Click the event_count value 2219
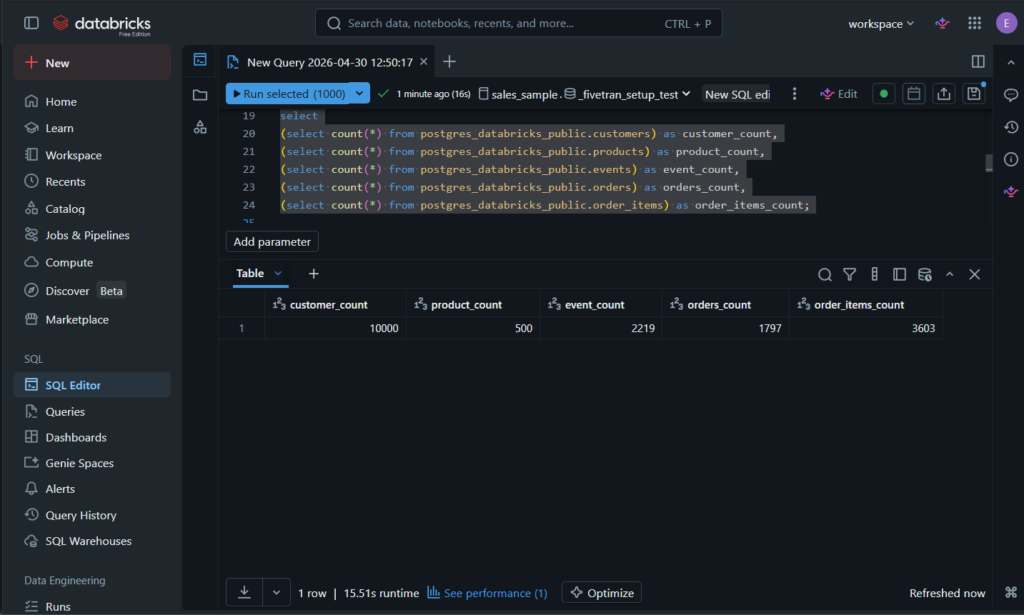Screen dimensions: 1024x615 (643, 328)
